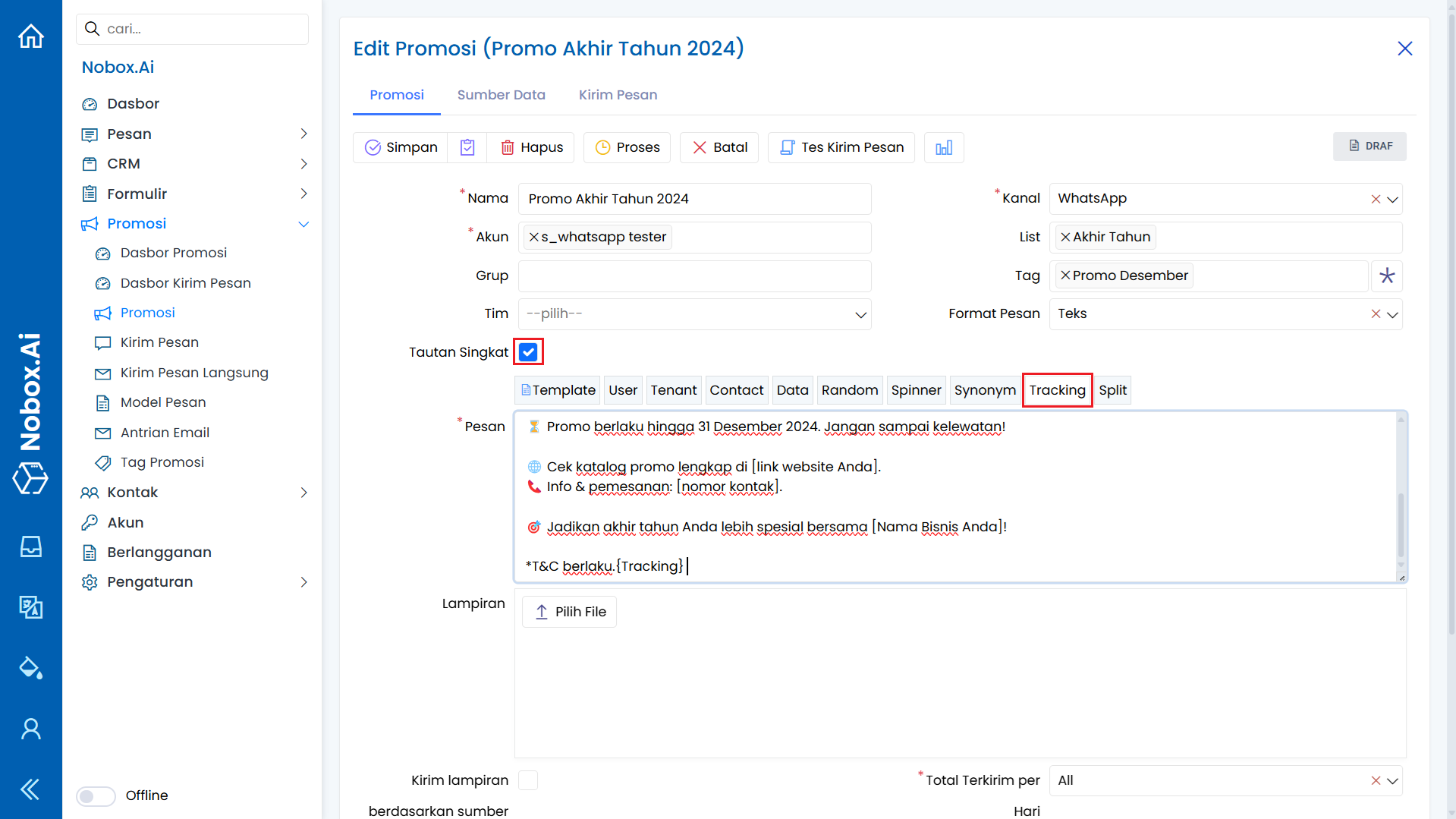Open the Tim dropdown
The width and height of the screenshot is (1456, 819).
(x=694, y=314)
